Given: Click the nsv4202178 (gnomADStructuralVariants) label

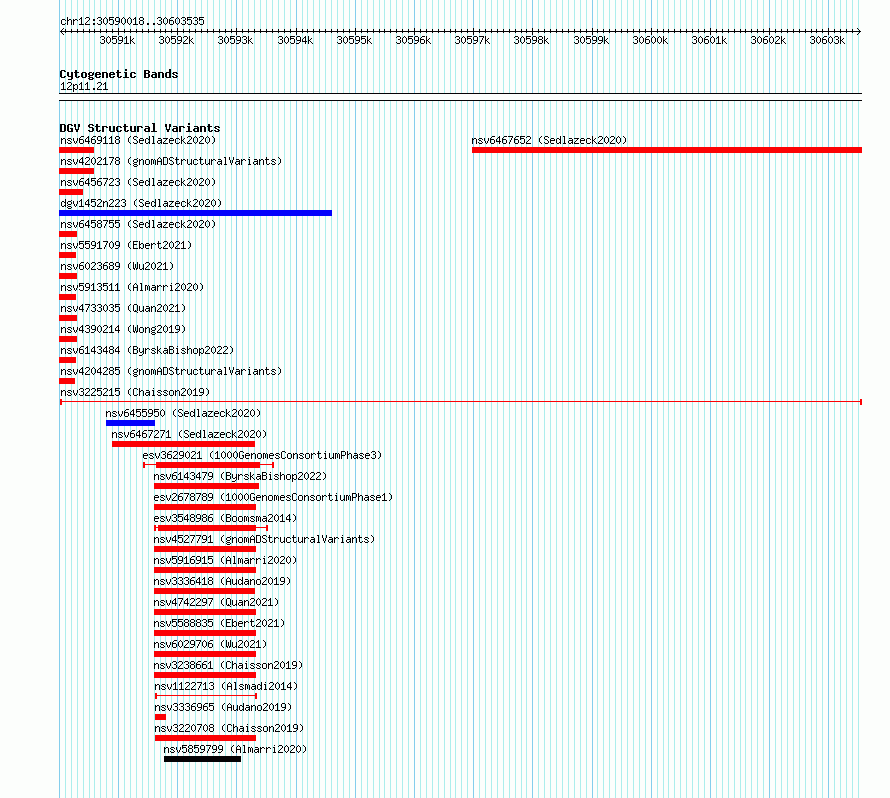Looking at the screenshot, I should (171, 161).
